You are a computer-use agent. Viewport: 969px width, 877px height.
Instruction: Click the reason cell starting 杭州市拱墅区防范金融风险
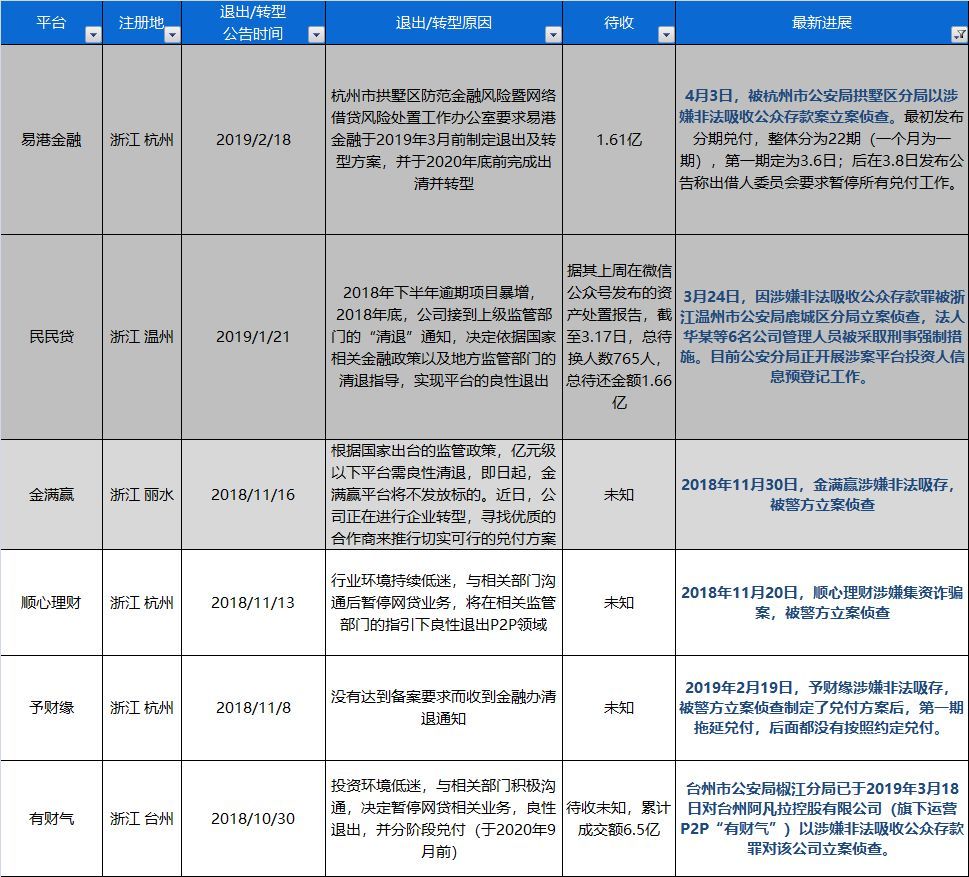point(444,140)
